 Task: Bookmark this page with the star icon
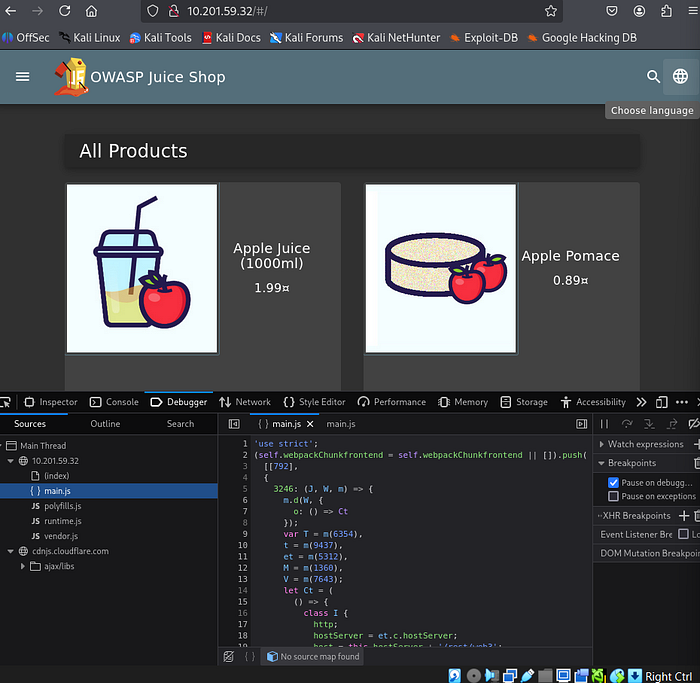pos(551,11)
